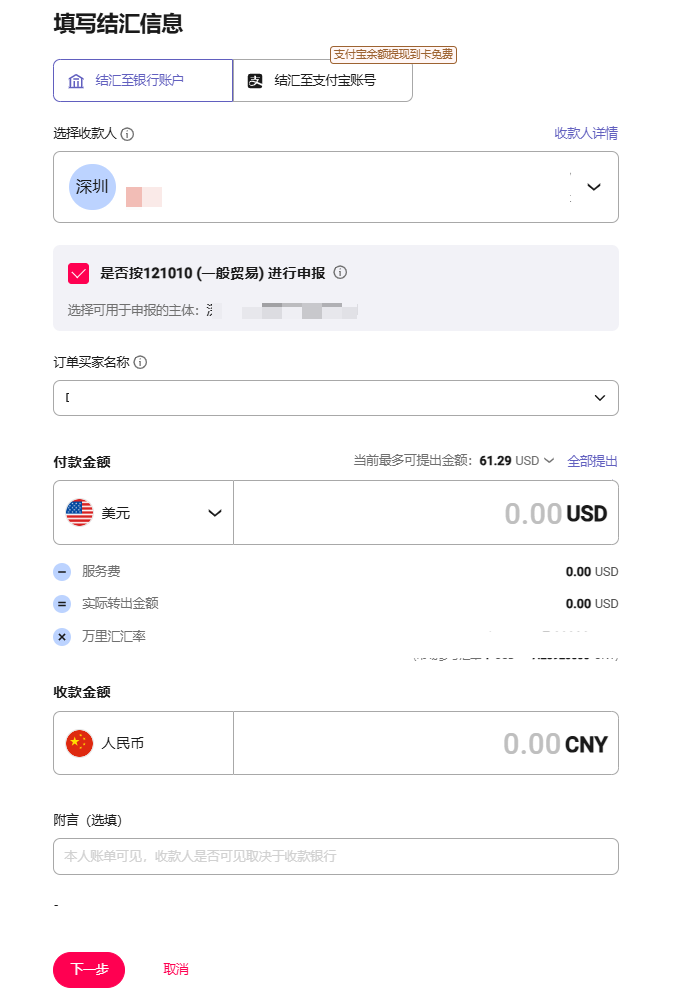Click the info icon beside 订单买家名称

coord(141,361)
